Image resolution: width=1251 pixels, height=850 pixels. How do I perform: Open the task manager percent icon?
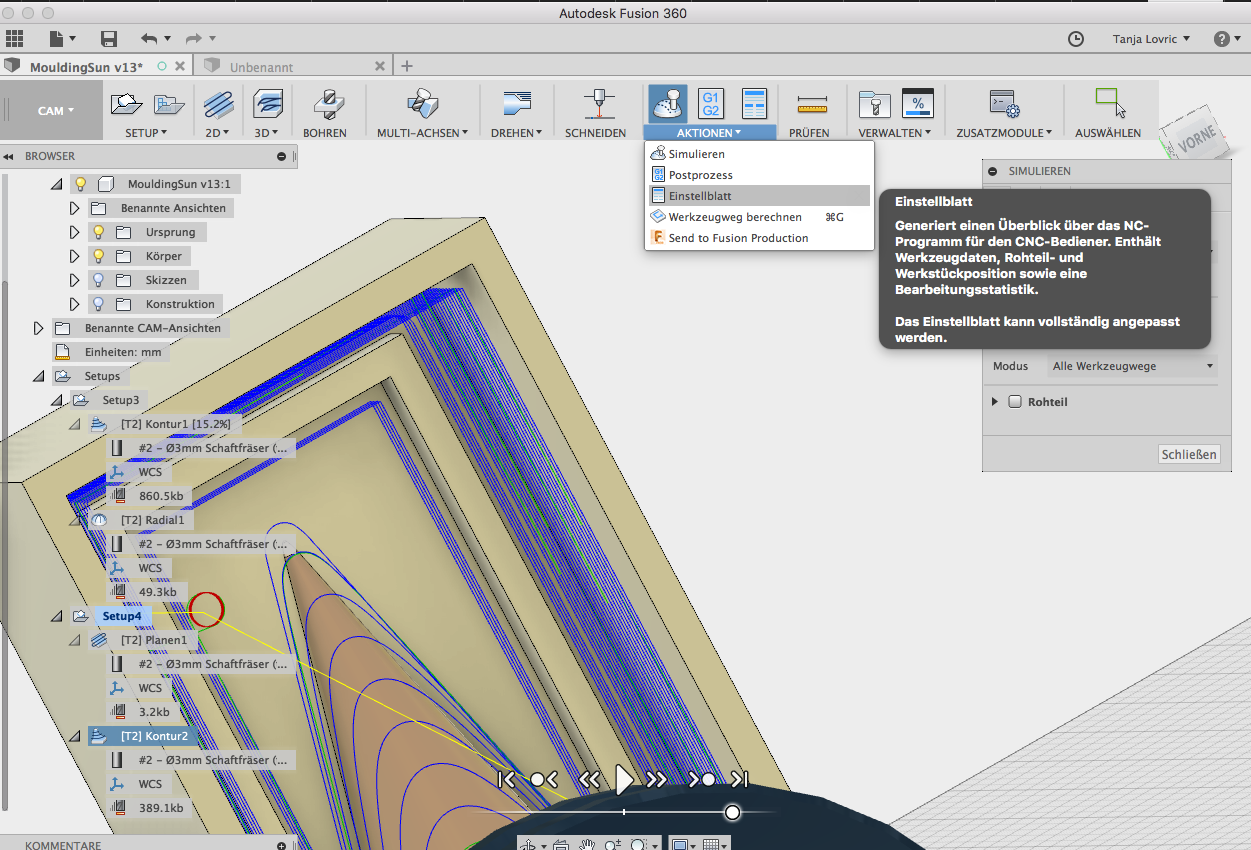(917, 104)
